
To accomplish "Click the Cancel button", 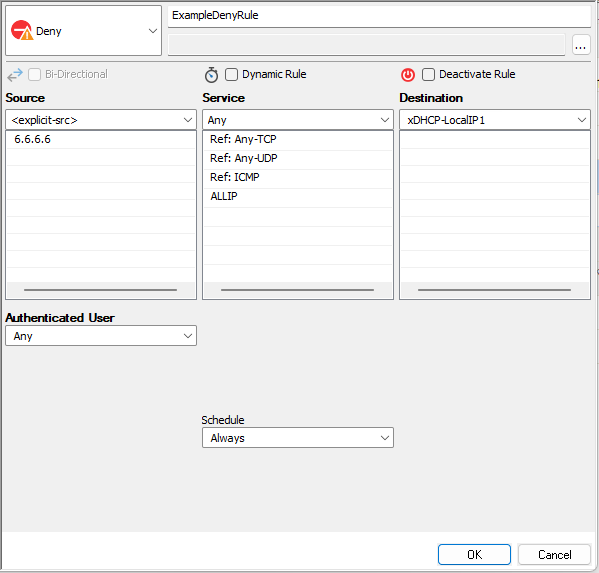I will click(x=554, y=554).
